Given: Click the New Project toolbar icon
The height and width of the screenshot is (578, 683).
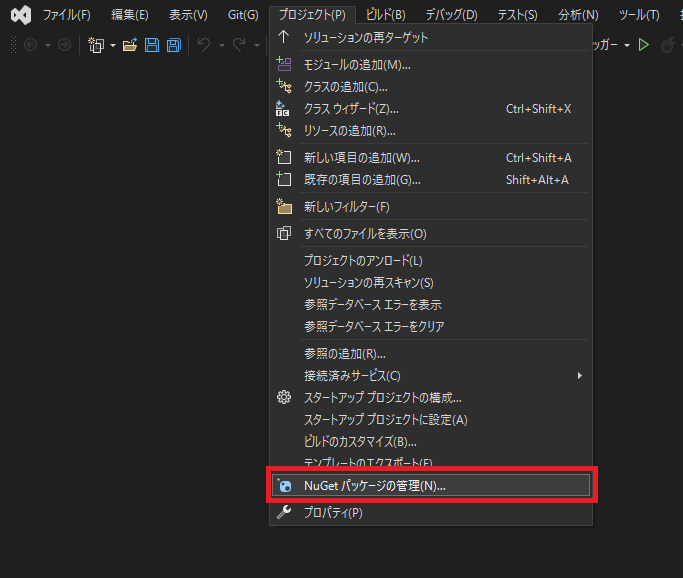Looking at the screenshot, I should click(x=96, y=45).
